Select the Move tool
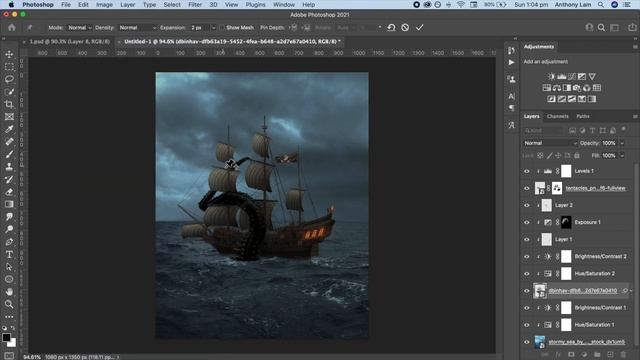This screenshot has width=640, height=360. [x=9, y=54]
